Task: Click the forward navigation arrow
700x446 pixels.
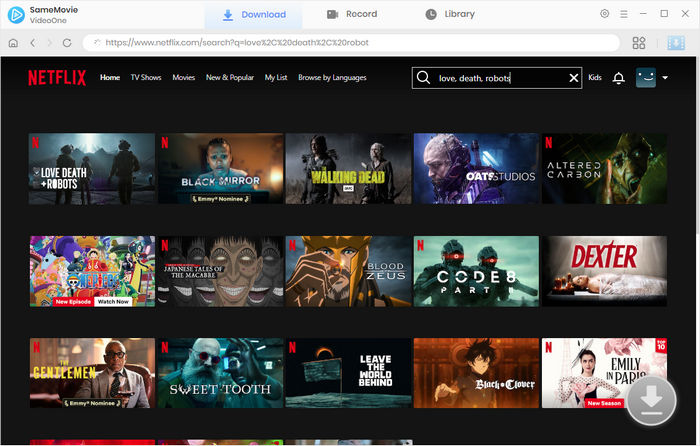Action: [x=50, y=43]
